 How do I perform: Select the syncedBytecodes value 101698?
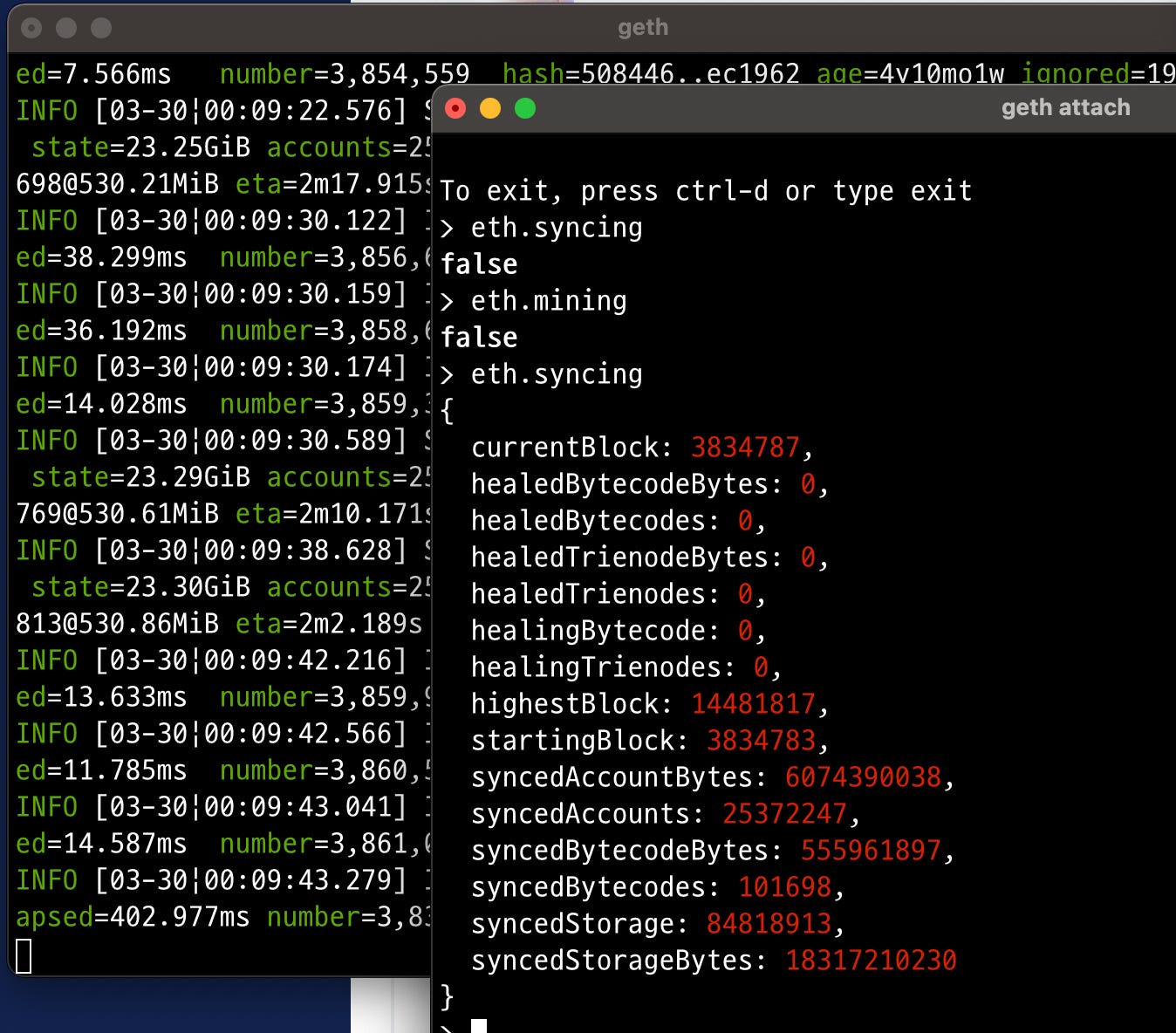[x=784, y=887]
